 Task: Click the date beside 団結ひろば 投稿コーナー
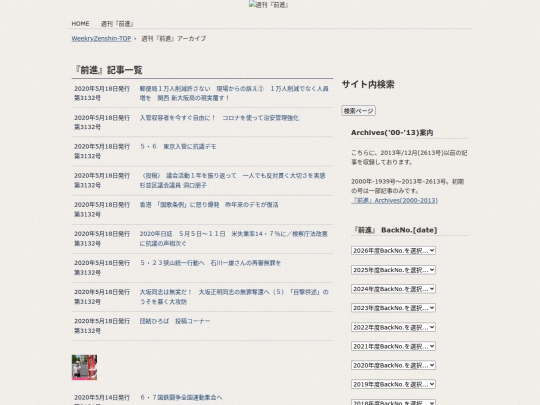point(102,321)
